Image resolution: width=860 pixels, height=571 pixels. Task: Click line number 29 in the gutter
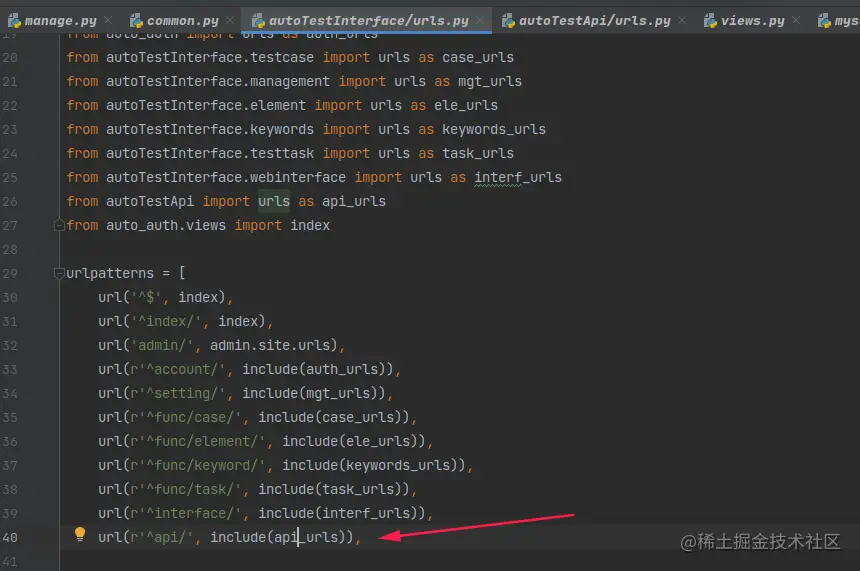point(10,273)
